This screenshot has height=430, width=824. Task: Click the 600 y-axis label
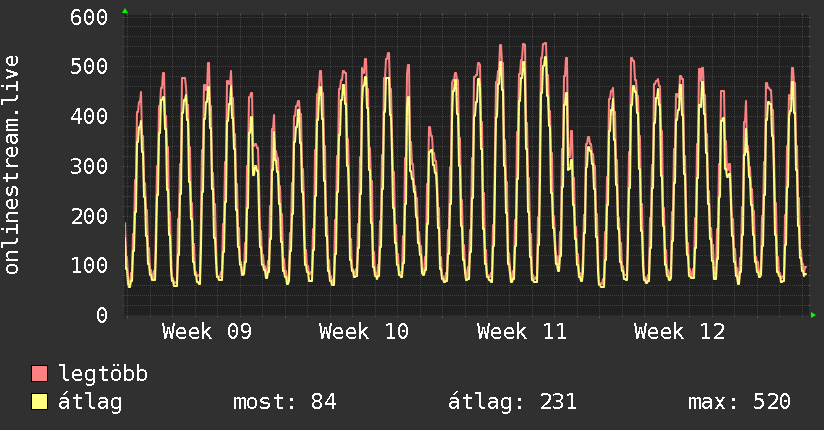pos(89,17)
